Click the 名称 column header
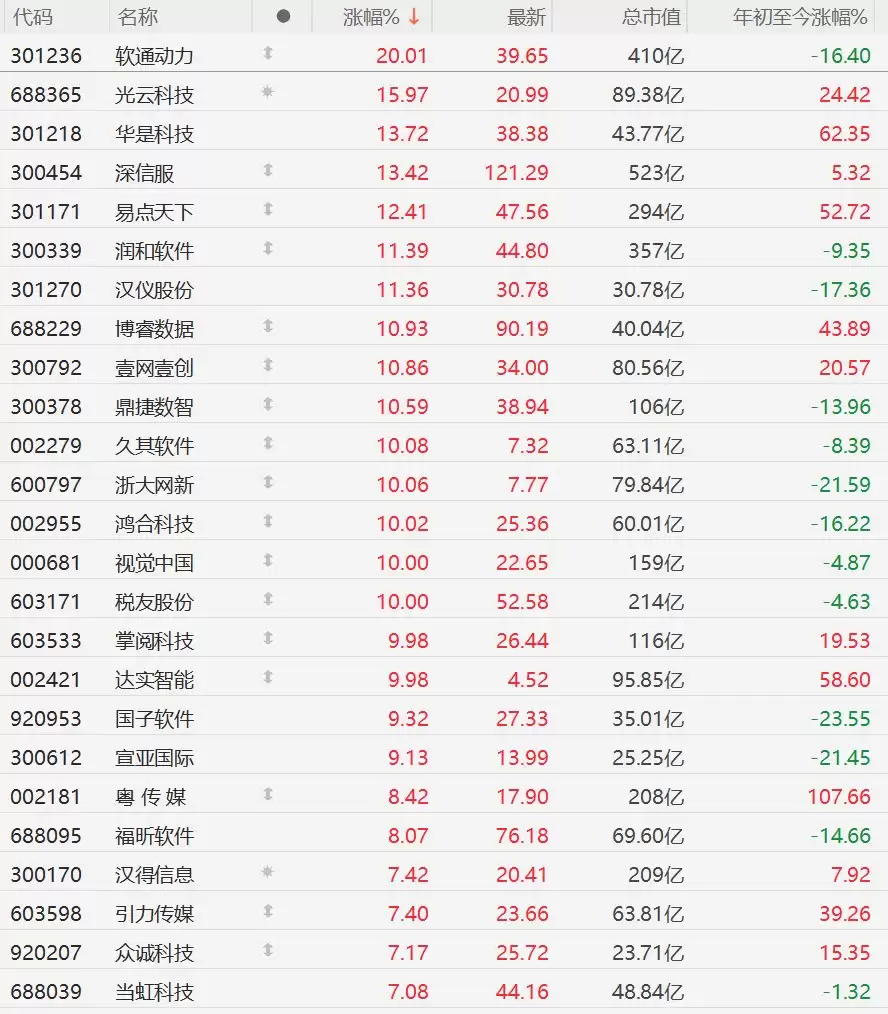888x1014 pixels. 137,17
